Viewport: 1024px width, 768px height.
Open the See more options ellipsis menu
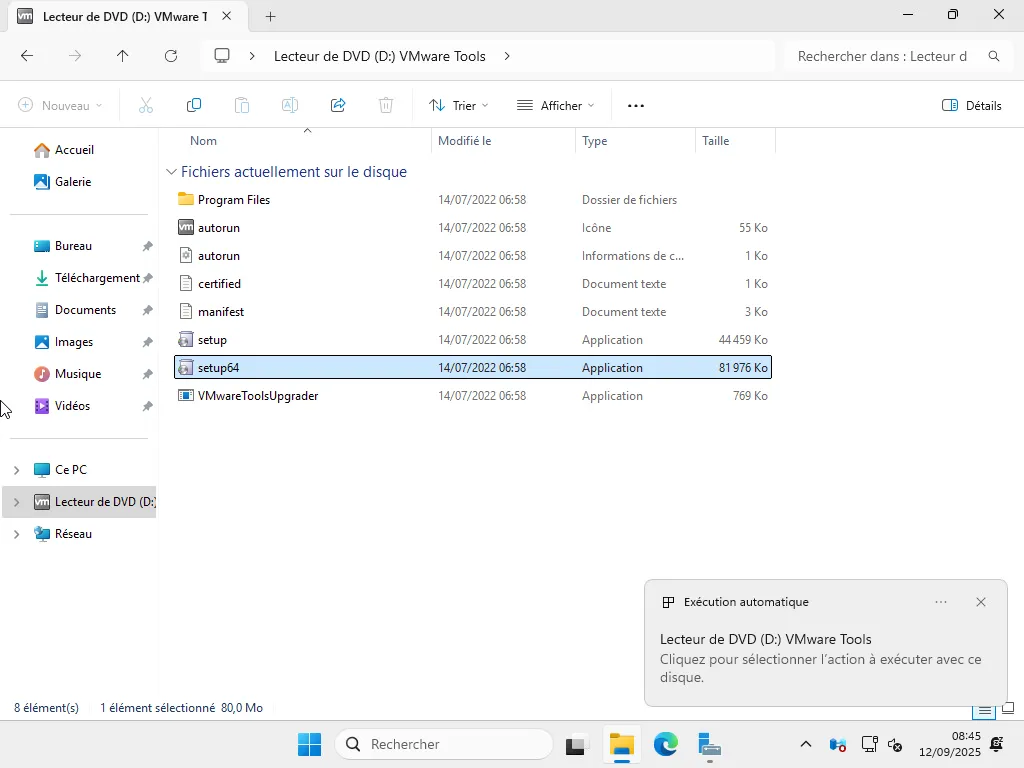[636, 105]
